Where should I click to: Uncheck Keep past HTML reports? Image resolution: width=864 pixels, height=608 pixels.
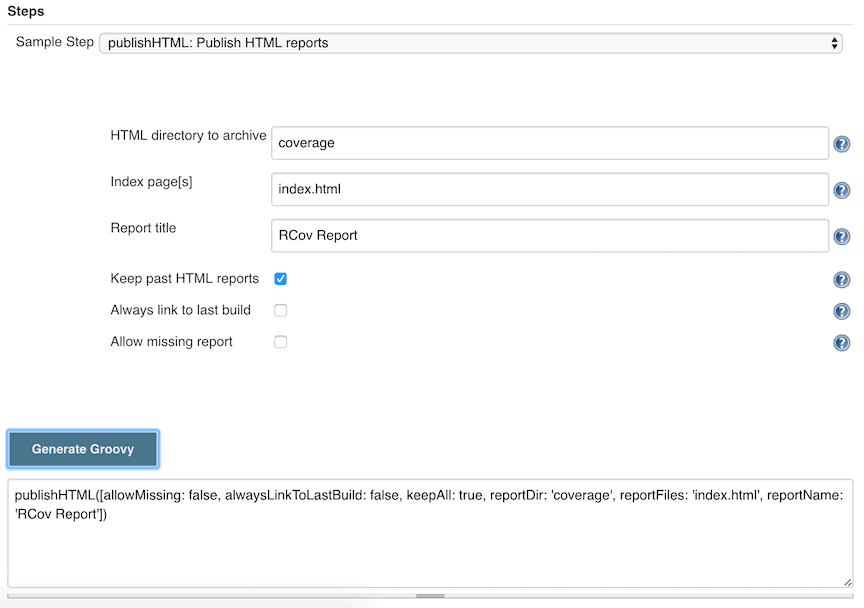coord(280,279)
